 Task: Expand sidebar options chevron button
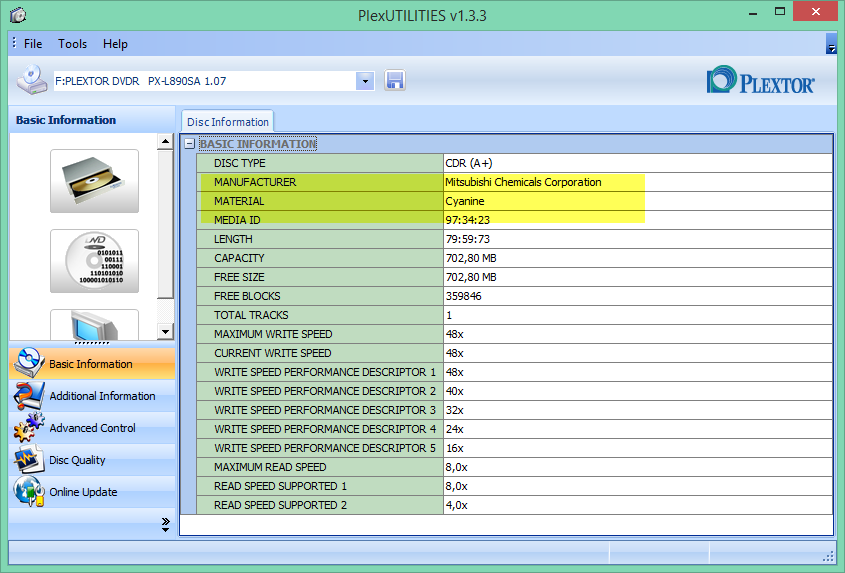[165, 524]
